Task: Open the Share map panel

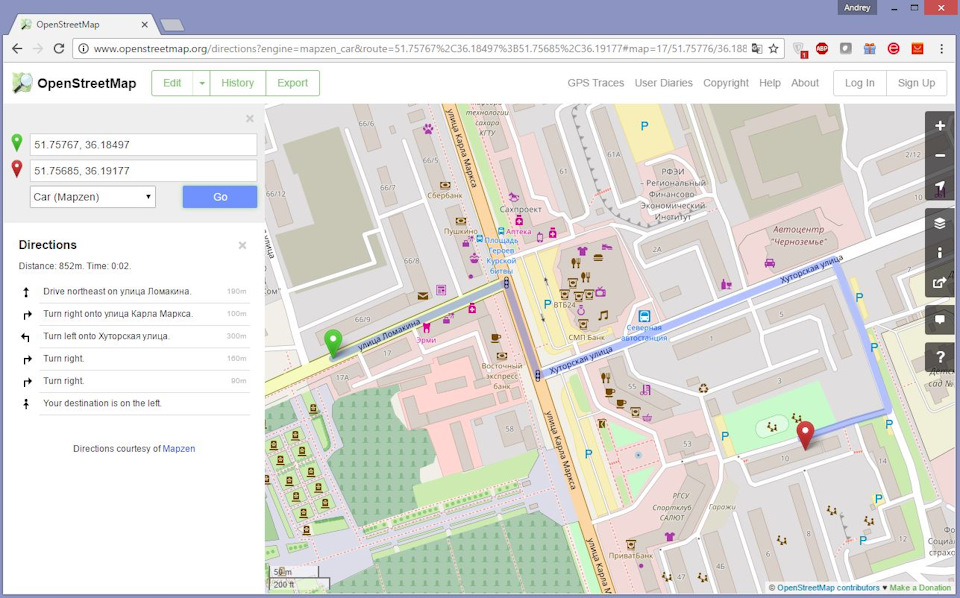Action: [x=940, y=282]
